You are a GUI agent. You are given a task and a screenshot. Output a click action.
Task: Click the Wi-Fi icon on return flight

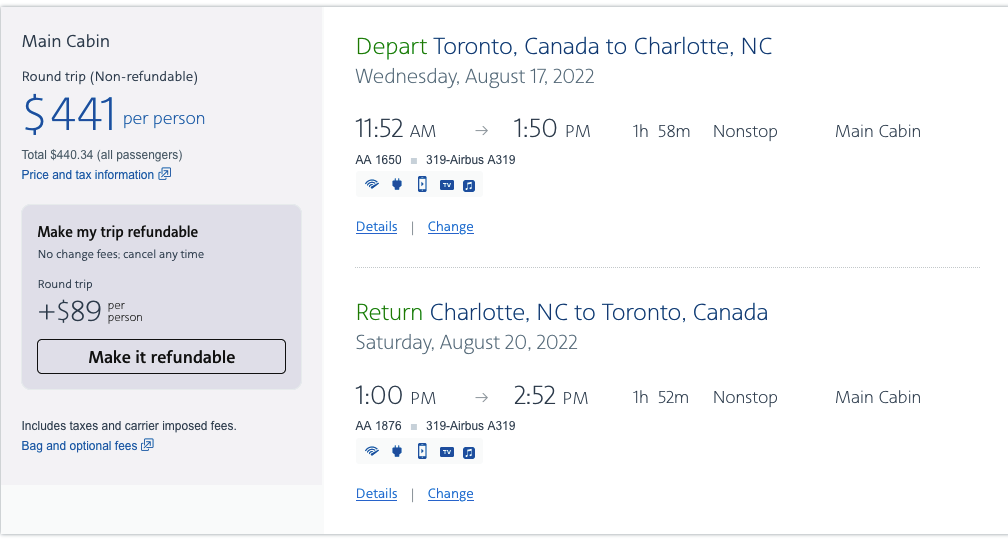click(372, 451)
